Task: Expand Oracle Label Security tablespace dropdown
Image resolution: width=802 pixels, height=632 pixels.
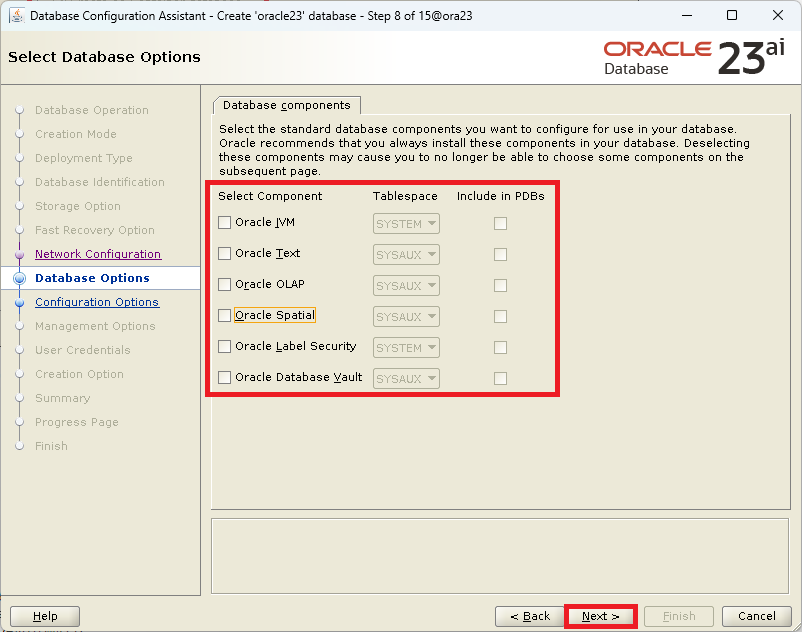Action: [x=406, y=348]
